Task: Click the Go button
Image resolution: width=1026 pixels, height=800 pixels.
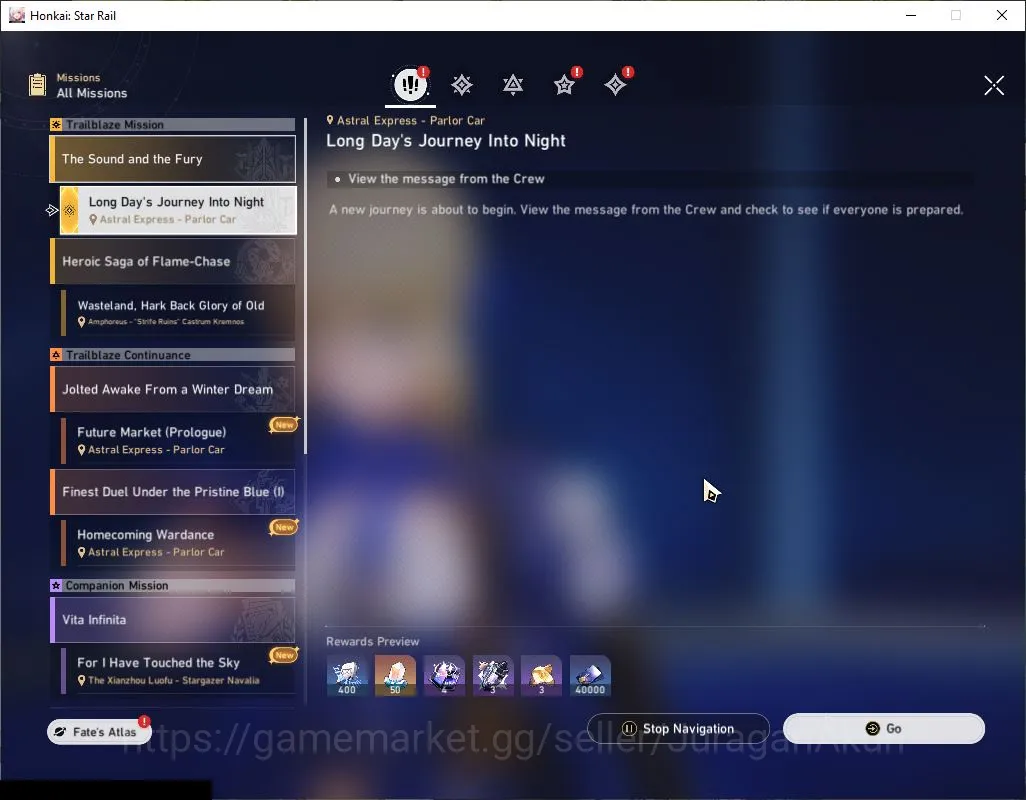Action: pyautogui.click(x=883, y=729)
